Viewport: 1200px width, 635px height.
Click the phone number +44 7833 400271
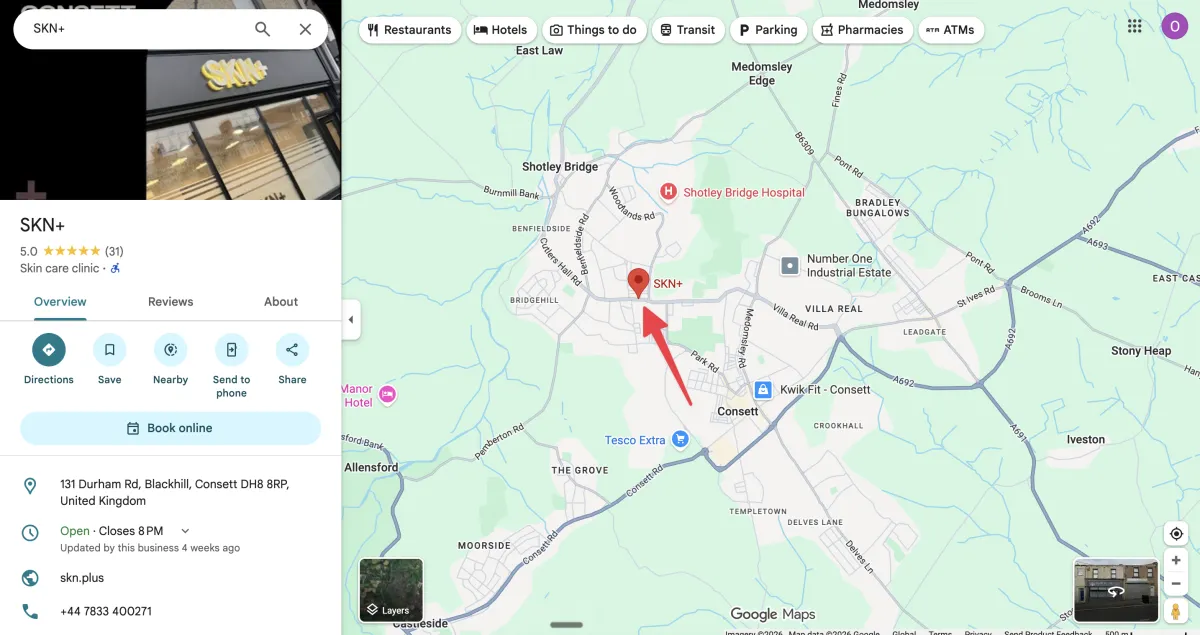coord(106,611)
